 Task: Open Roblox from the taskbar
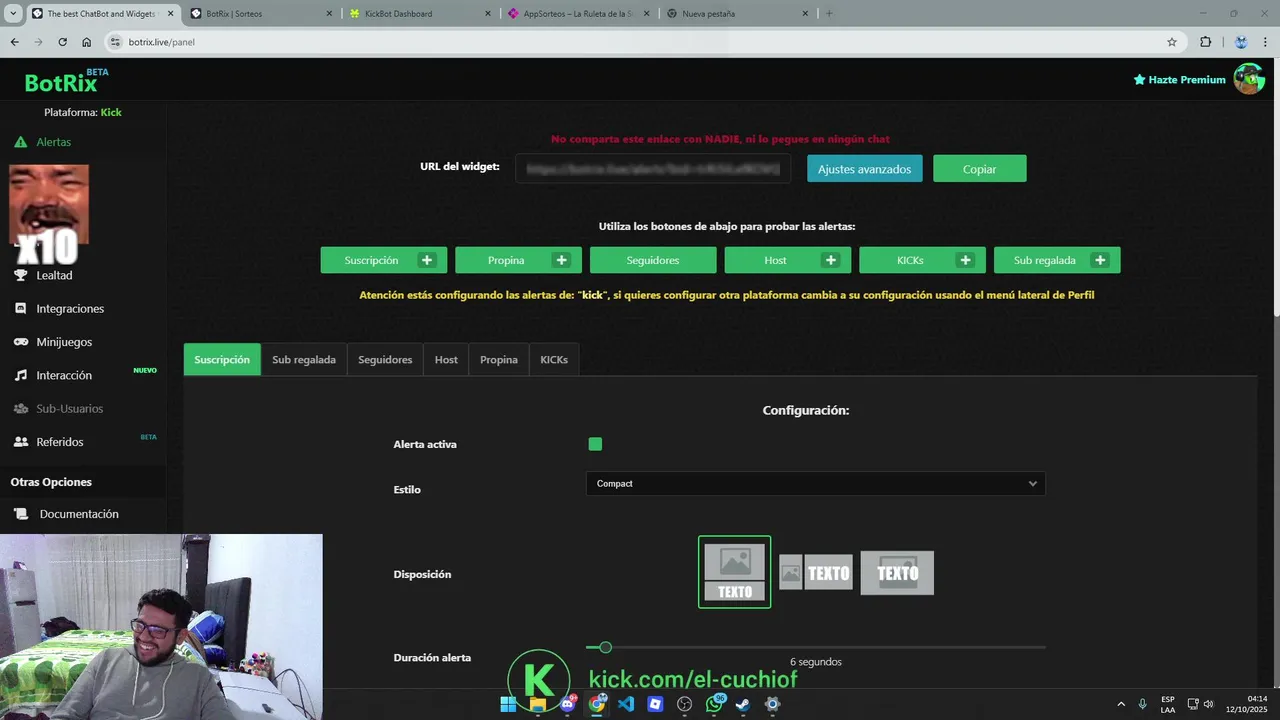[655, 704]
